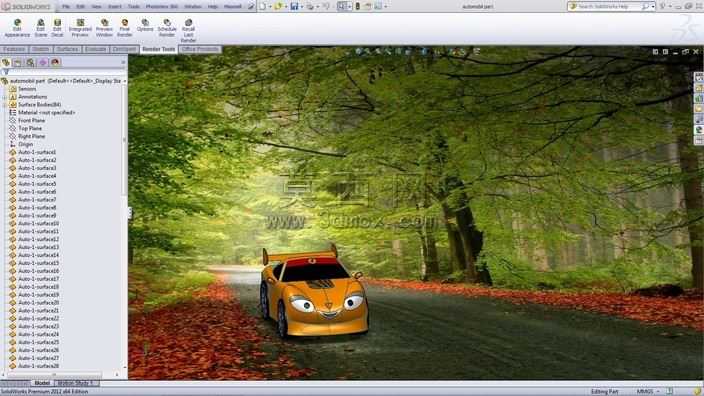Click the feature tree horizontal scrollbar
Screen dimensions: 704x396
click(x=56, y=374)
